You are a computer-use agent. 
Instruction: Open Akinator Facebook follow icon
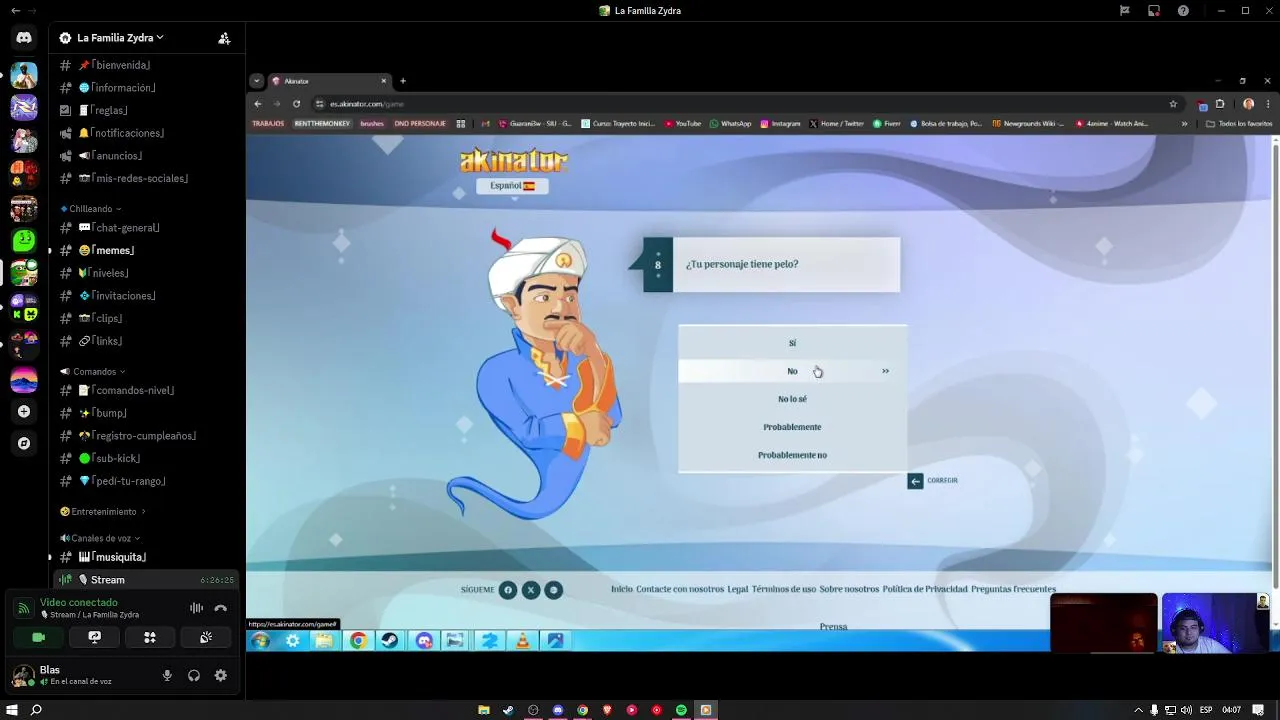click(x=508, y=590)
